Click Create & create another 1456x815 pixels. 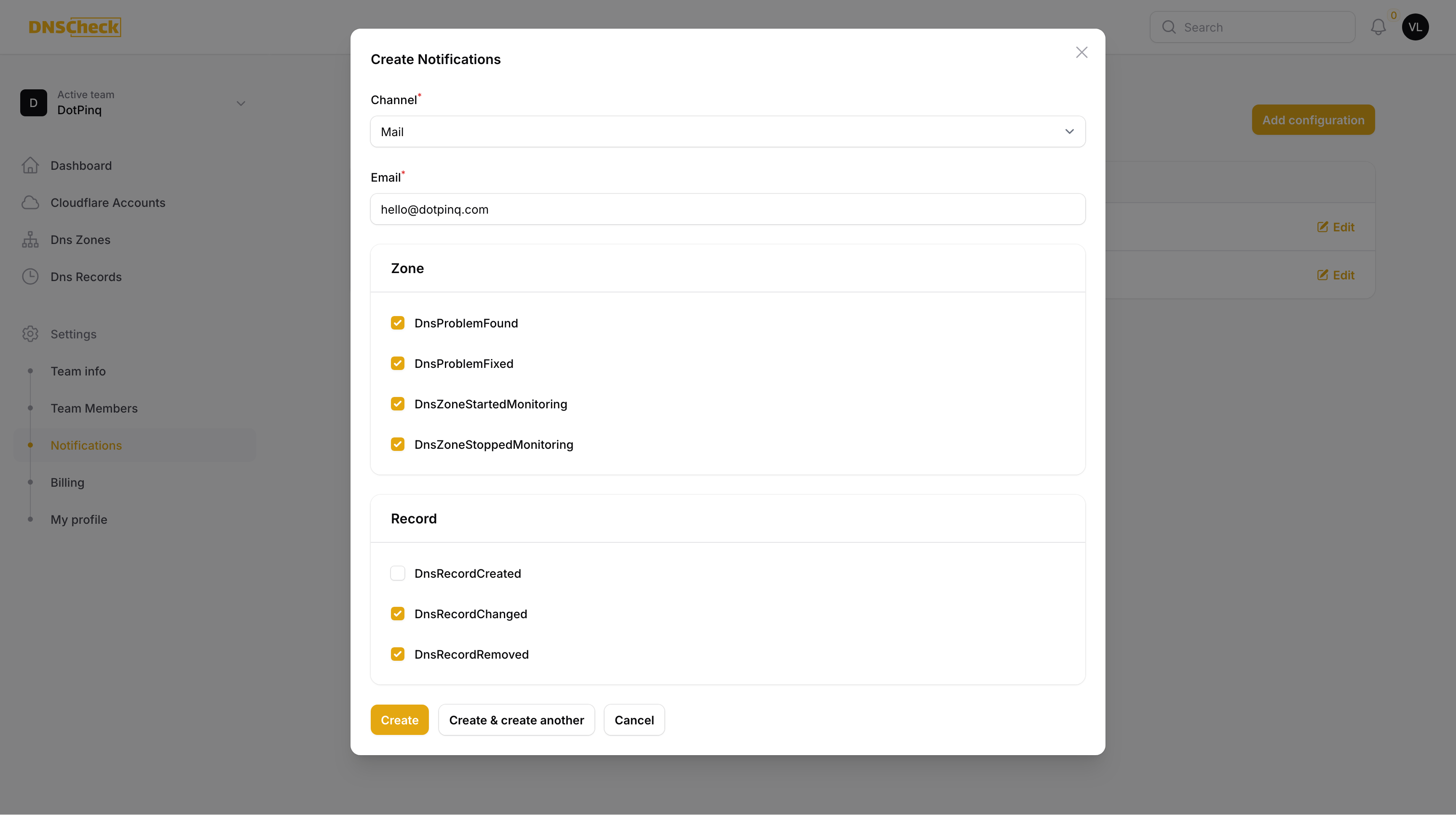coord(516,719)
